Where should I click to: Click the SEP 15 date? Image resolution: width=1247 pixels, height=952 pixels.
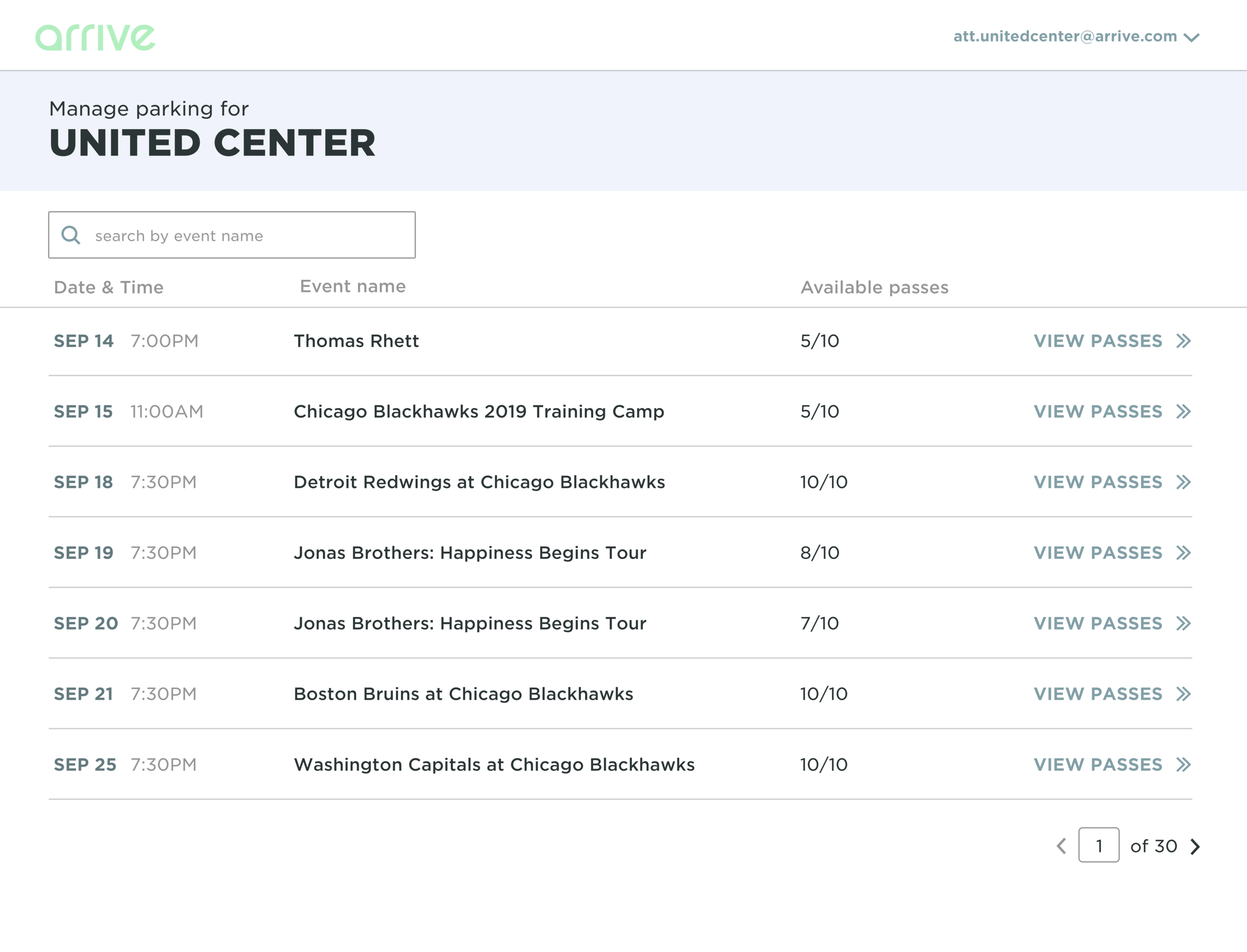pyautogui.click(x=83, y=411)
